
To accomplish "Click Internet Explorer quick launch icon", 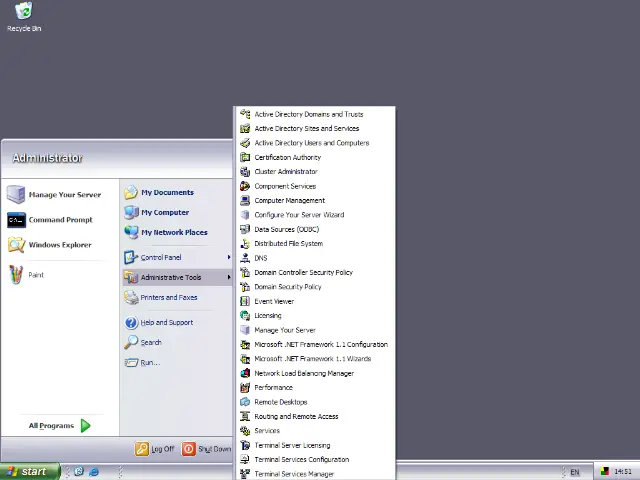I will point(93,472).
